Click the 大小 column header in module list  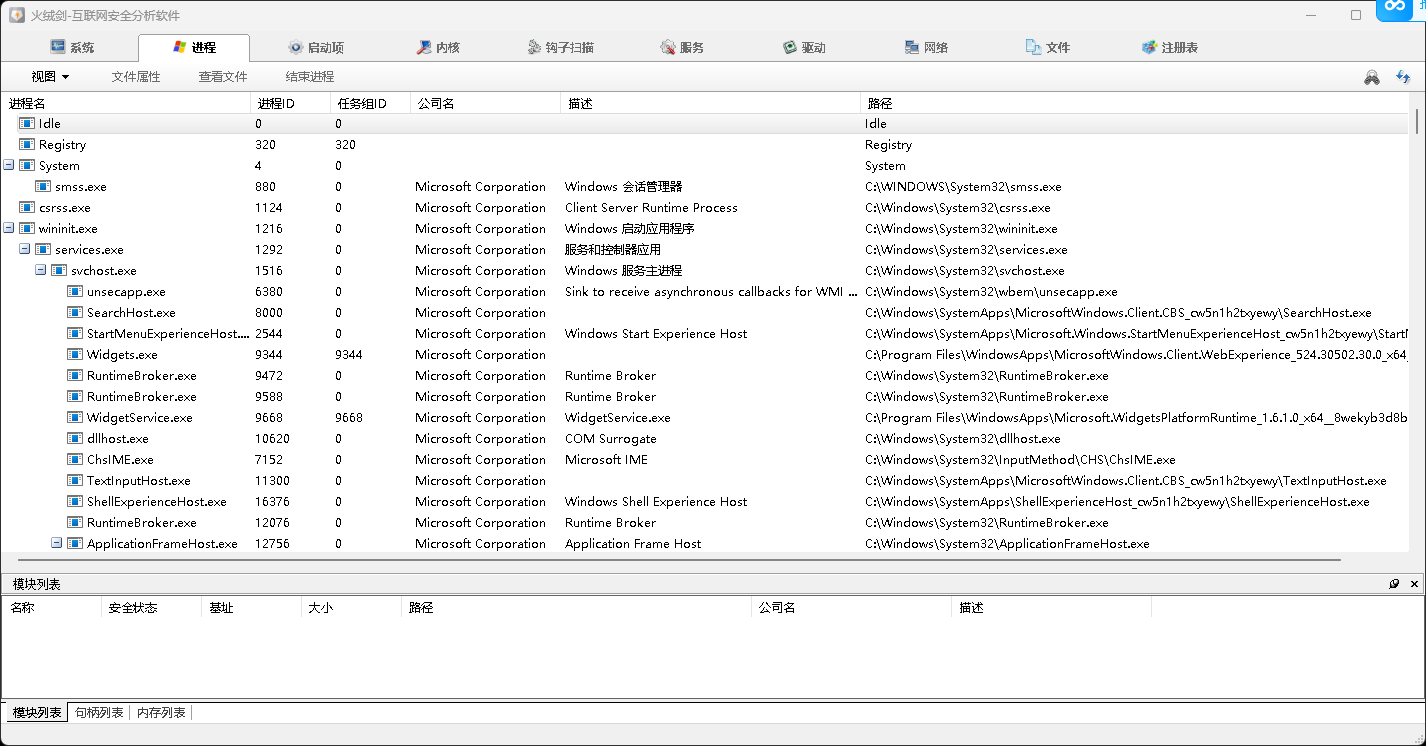351,608
